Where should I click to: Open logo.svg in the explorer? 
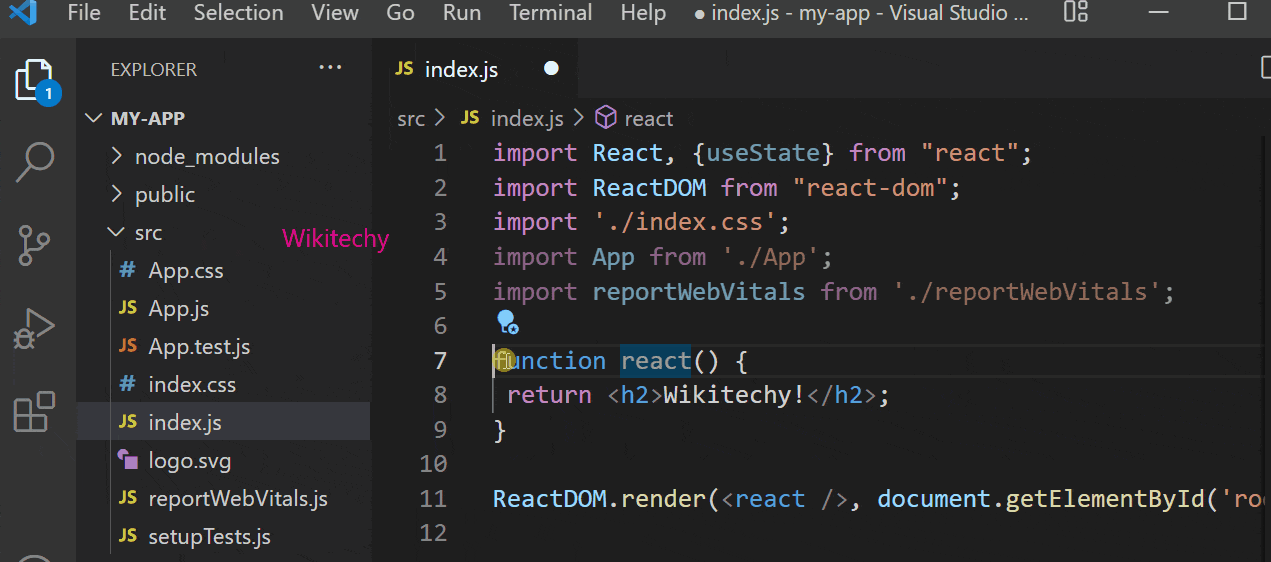coord(190,460)
